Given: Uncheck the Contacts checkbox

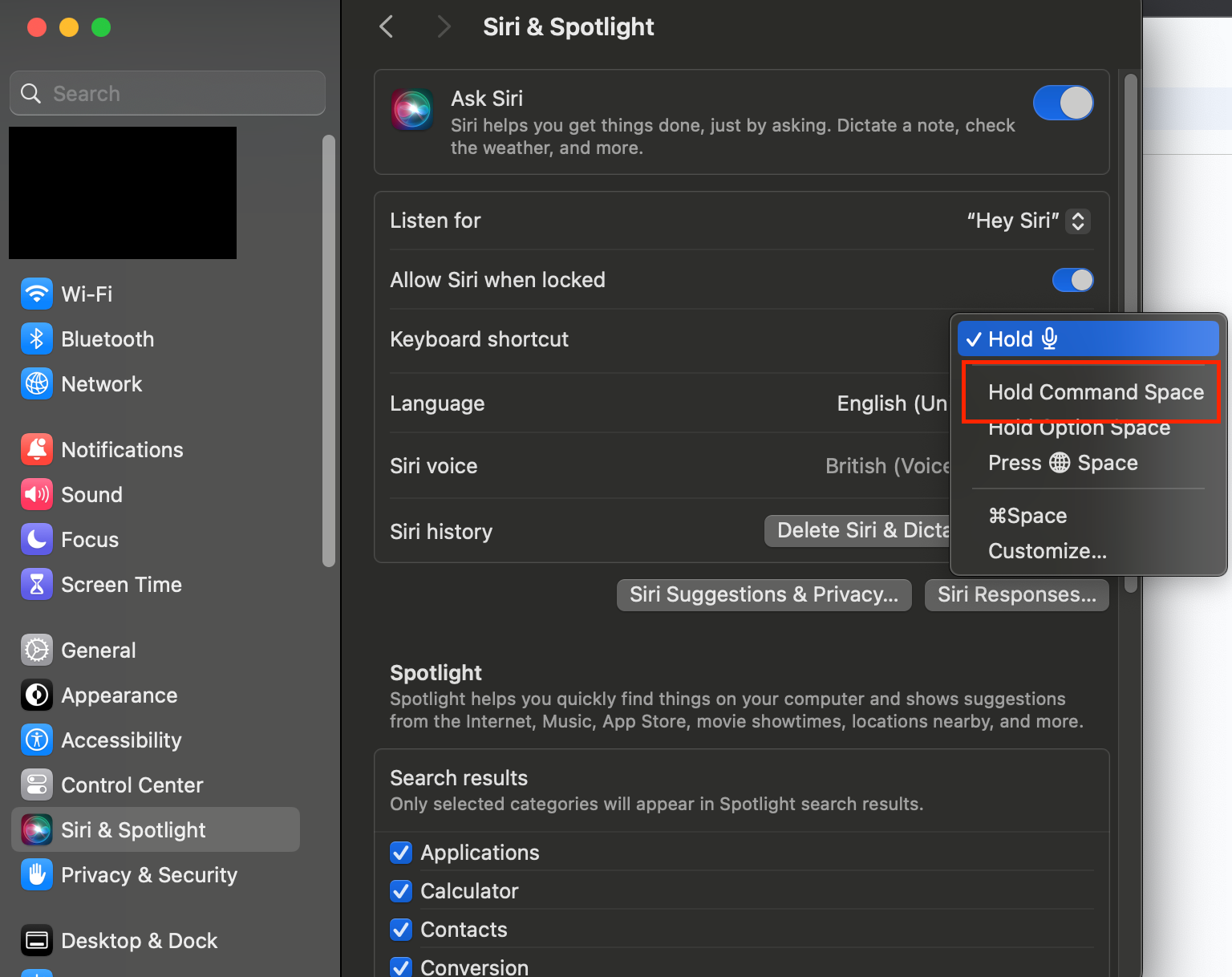Looking at the screenshot, I should tap(401, 930).
